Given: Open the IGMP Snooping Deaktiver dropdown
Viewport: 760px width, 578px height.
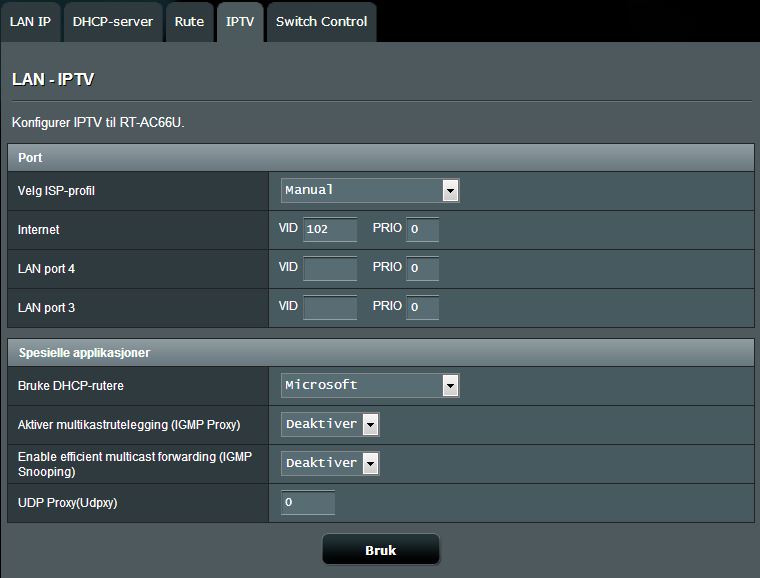Looking at the screenshot, I should [330, 464].
